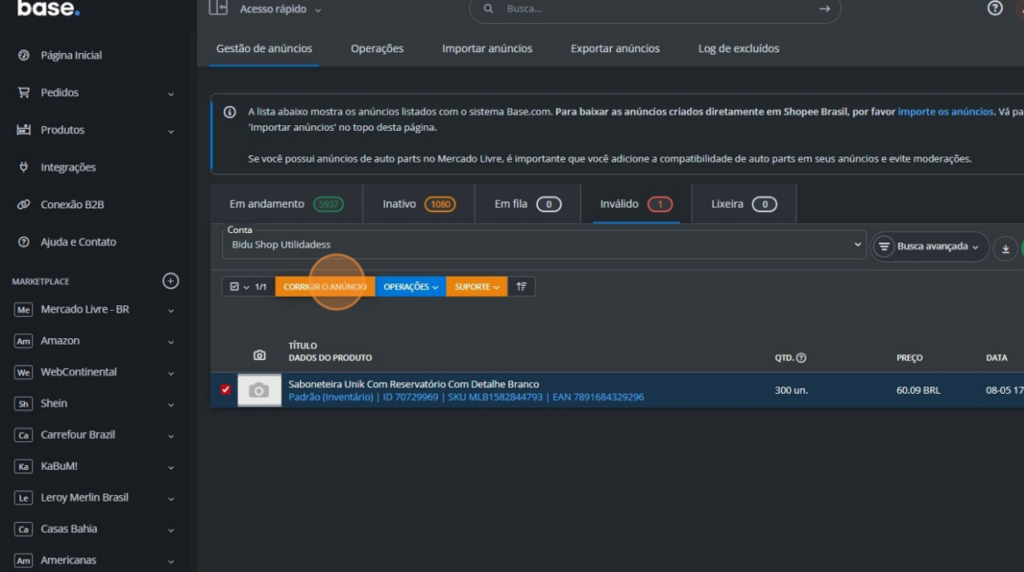This screenshot has height=572, width=1024.
Task: Click the download icon next to Busca avançada
Action: [1005, 248]
